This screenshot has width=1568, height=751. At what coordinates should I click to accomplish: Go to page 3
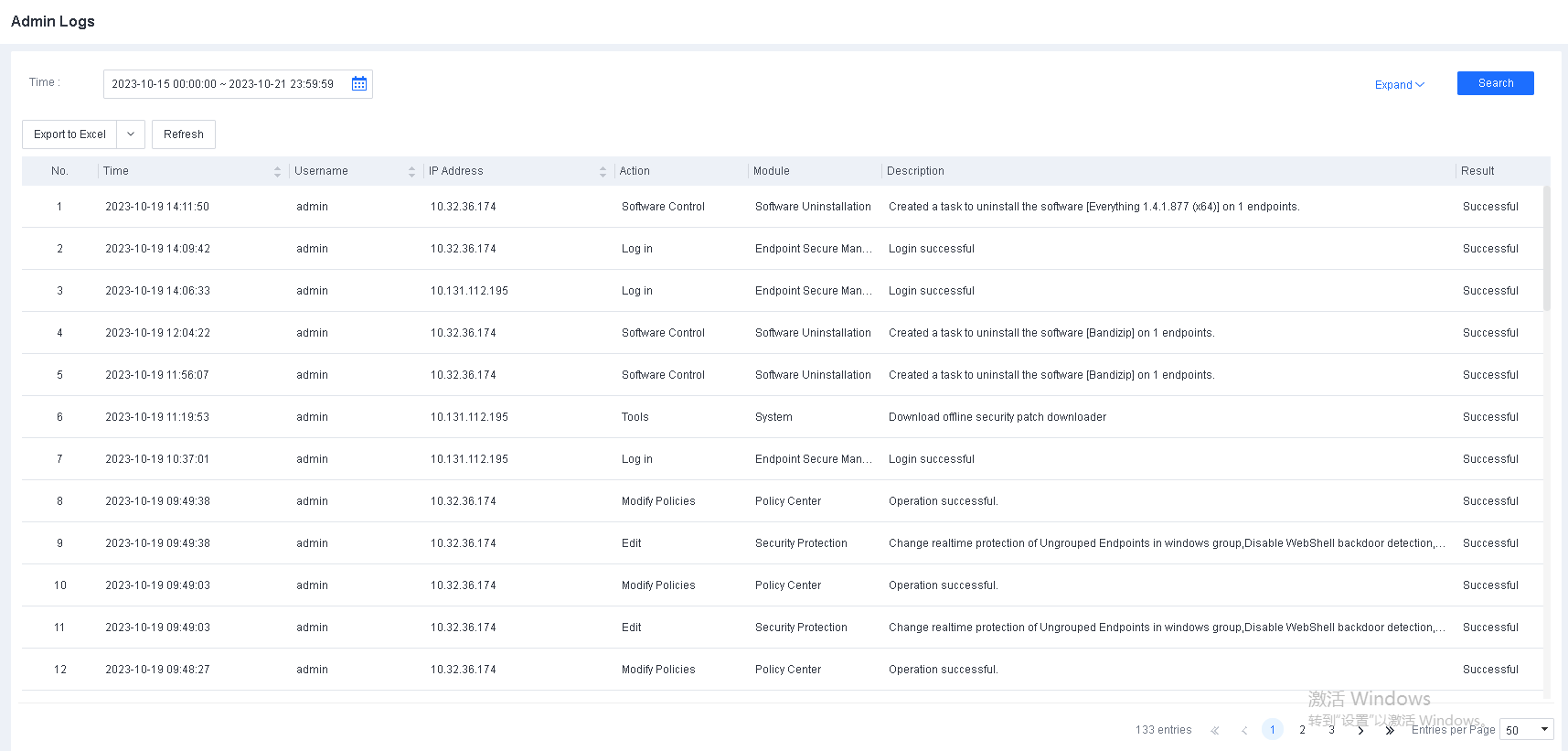(1331, 730)
